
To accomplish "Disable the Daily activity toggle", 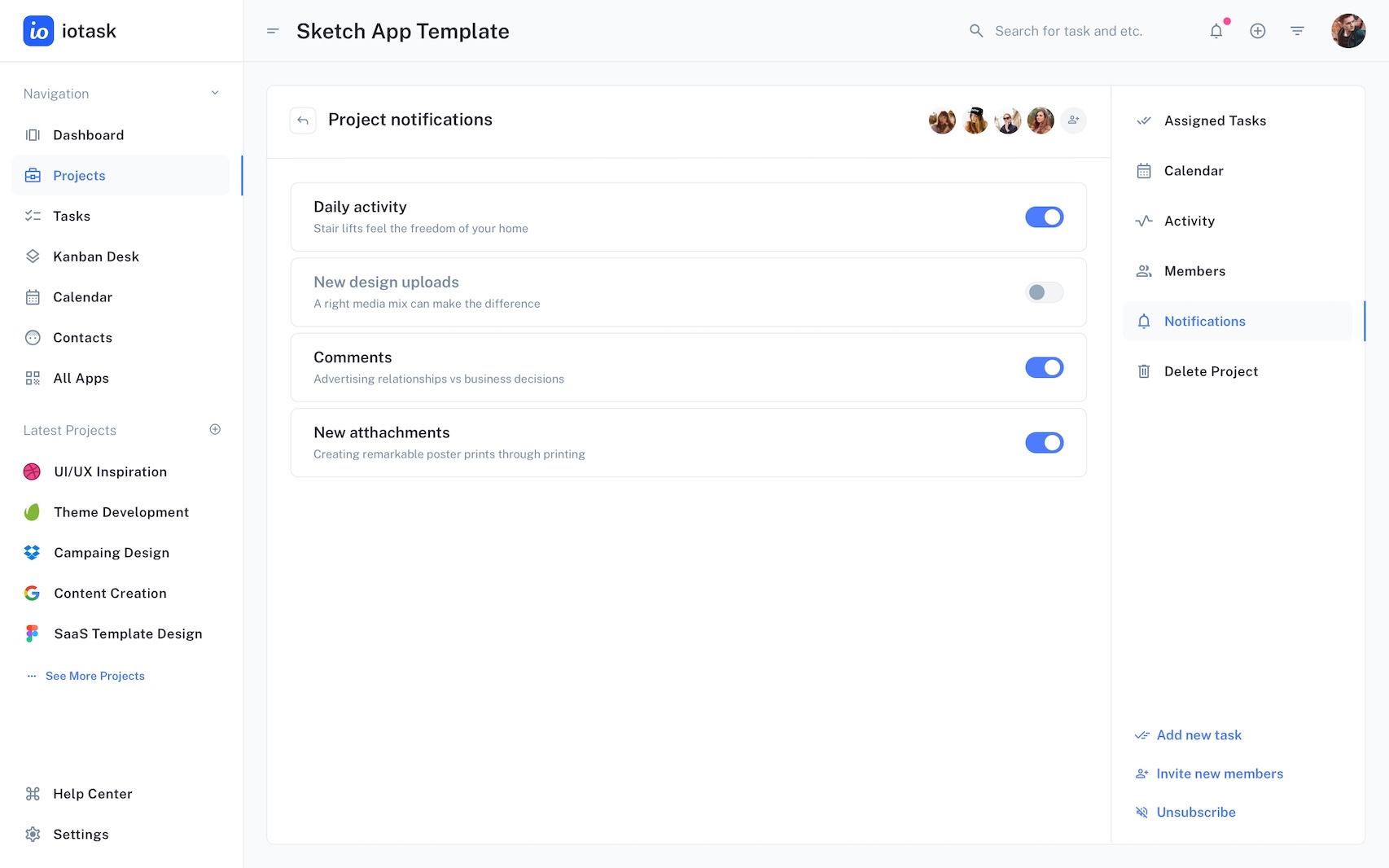I will pyautogui.click(x=1044, y=217).
